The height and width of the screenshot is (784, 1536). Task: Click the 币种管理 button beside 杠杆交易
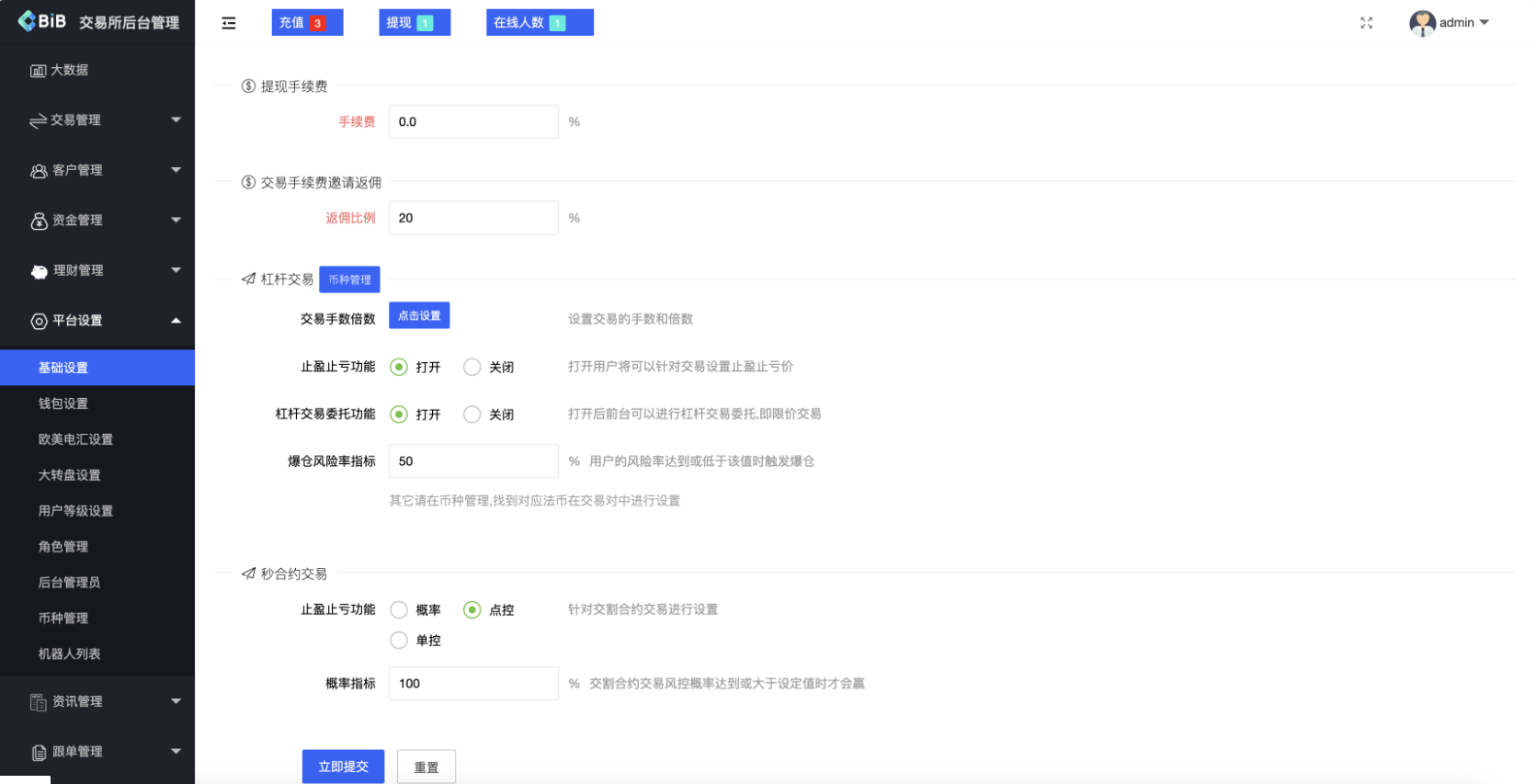pos(349,279)
